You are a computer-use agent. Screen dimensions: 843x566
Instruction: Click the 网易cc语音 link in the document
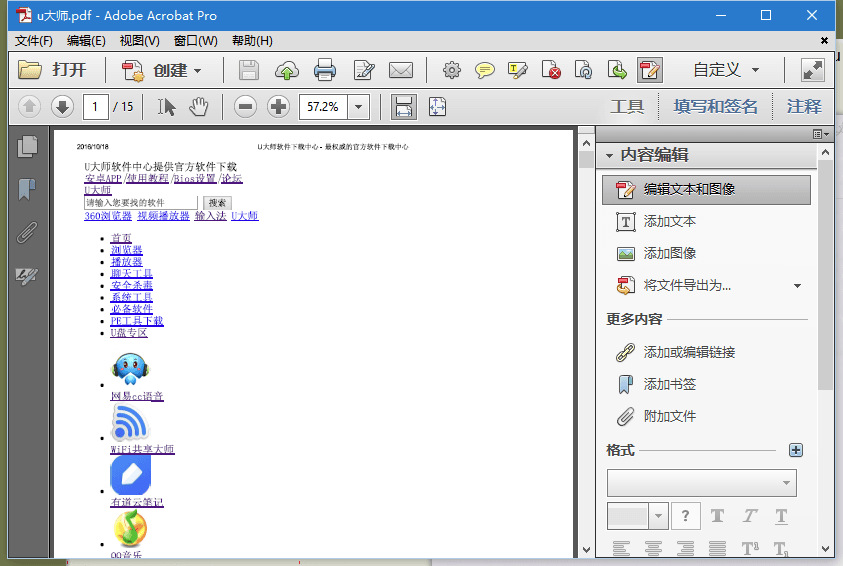tap(137, 396)
